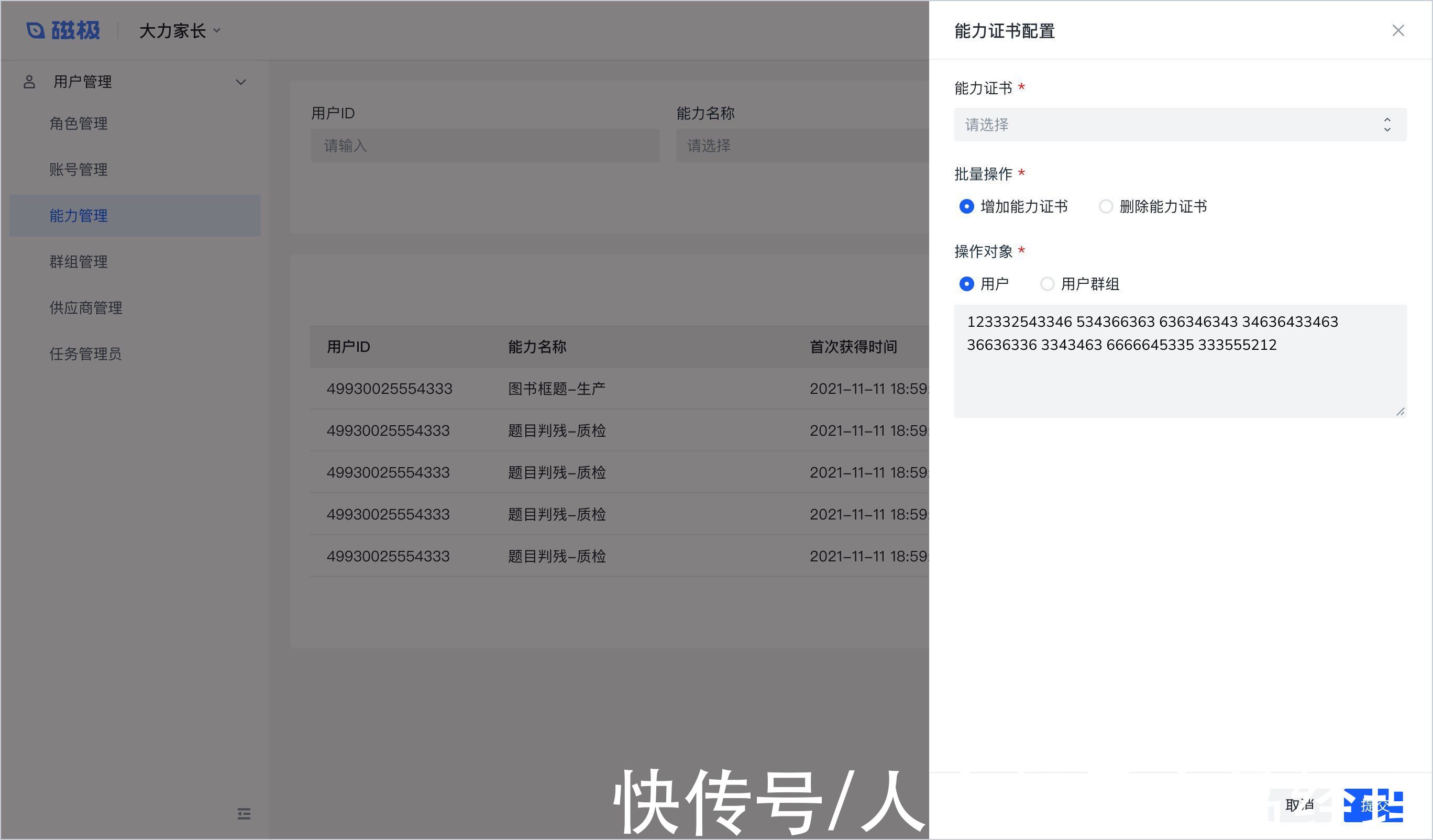Open the 能力证书 select dropdown
Viewport: 1433px width, 840px height.
click(x=1181, y=125)
